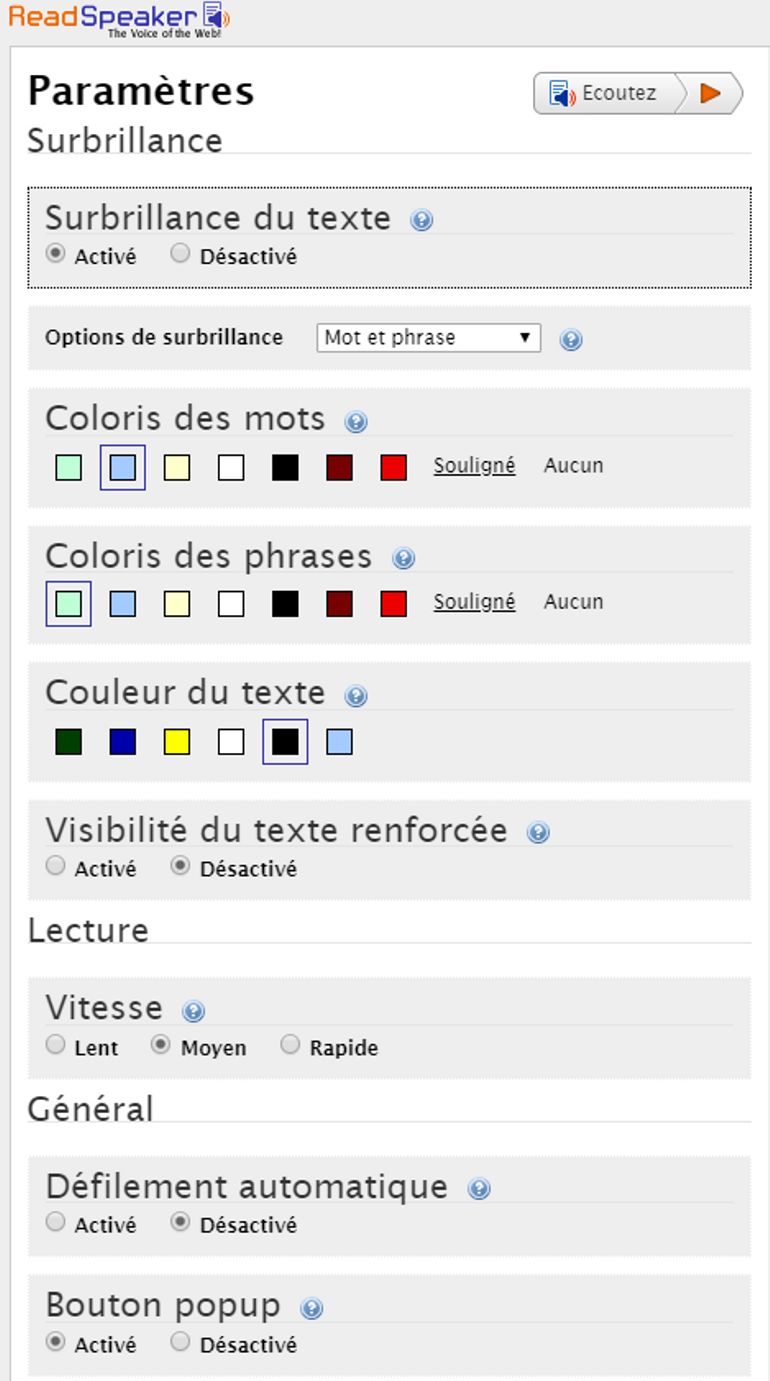Open help for Défilement automatique
The width and height of the screenshot is (770, 1381).
coord(480,1189)
